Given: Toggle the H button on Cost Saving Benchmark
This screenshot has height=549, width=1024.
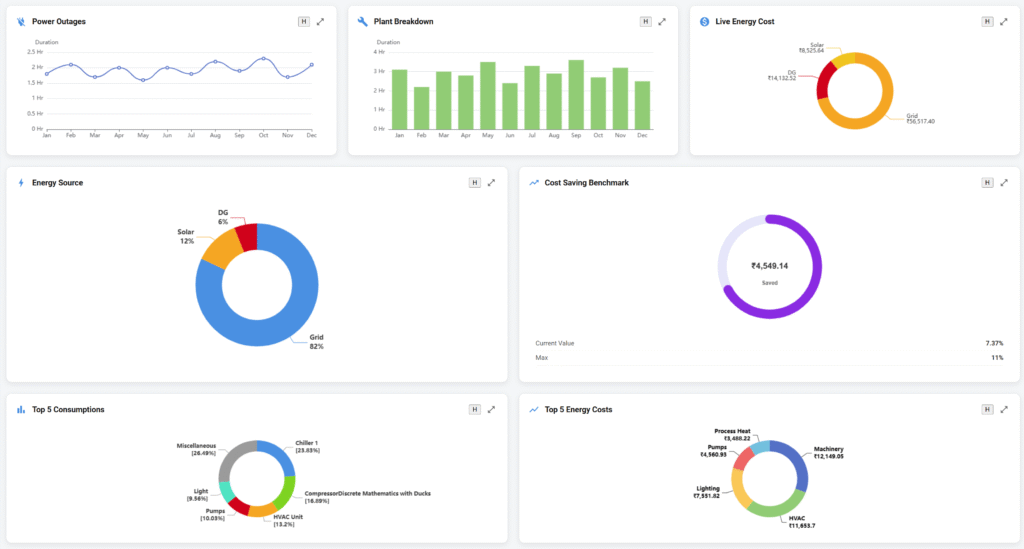Looking at the screenshot, I should (x=988, y=183).
